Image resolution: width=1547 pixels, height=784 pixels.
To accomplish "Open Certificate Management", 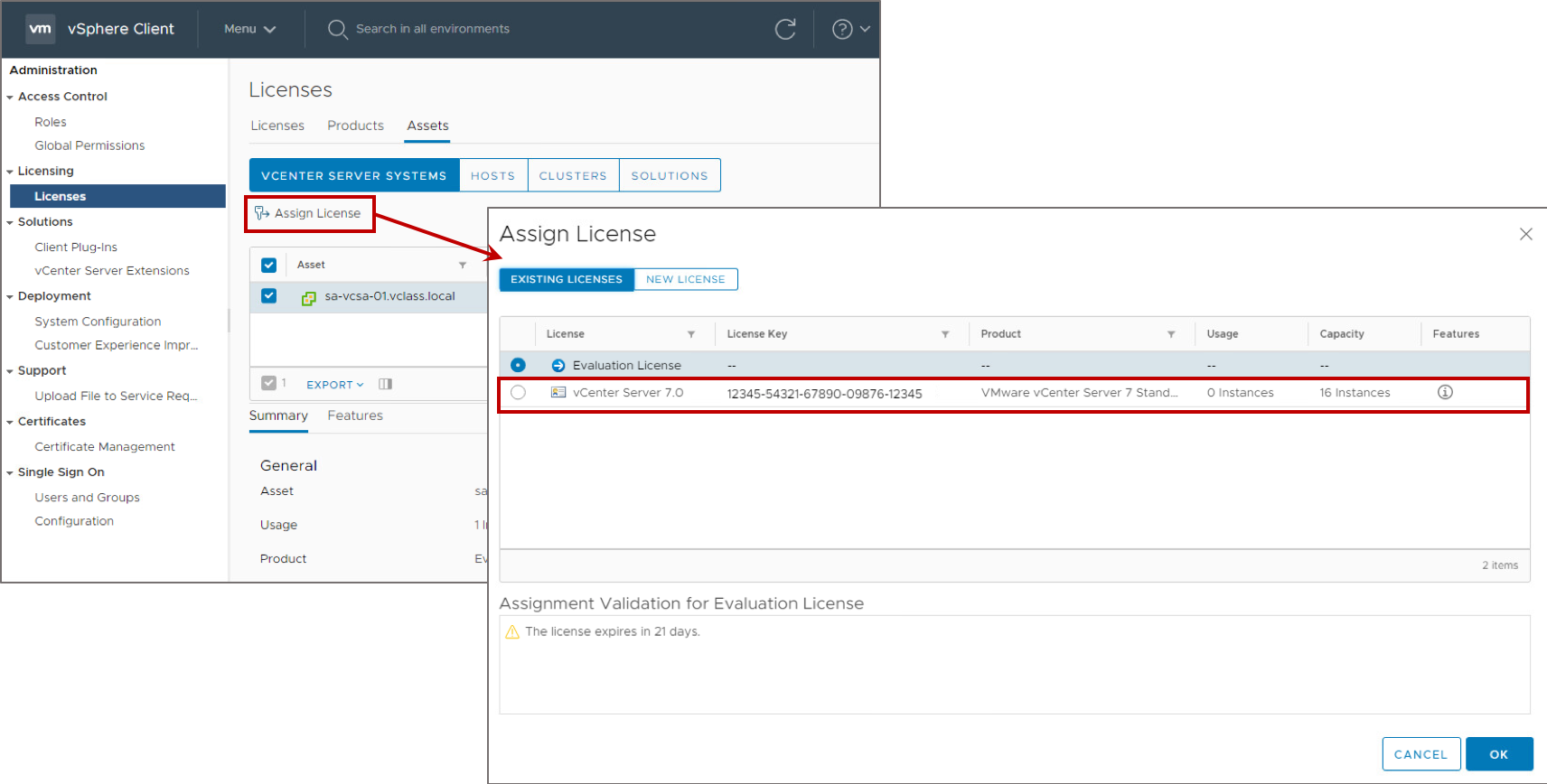I will 105,446.
